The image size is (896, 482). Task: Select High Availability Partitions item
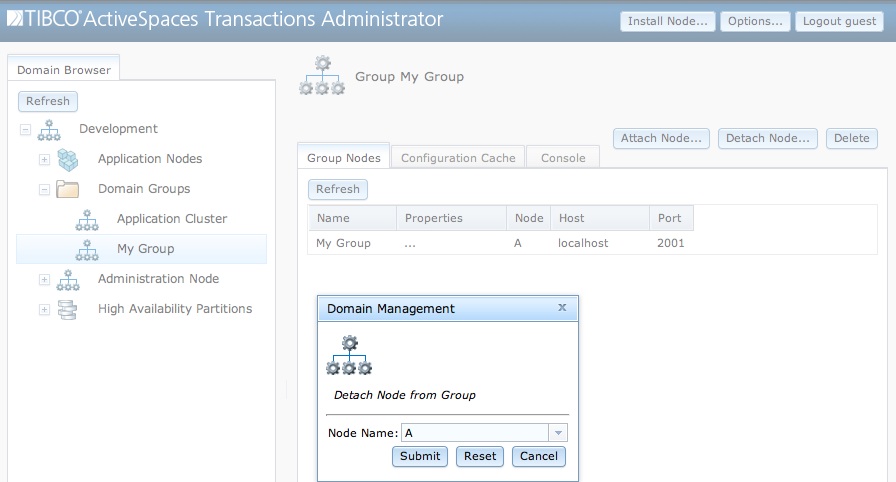[x=175, y=309]
